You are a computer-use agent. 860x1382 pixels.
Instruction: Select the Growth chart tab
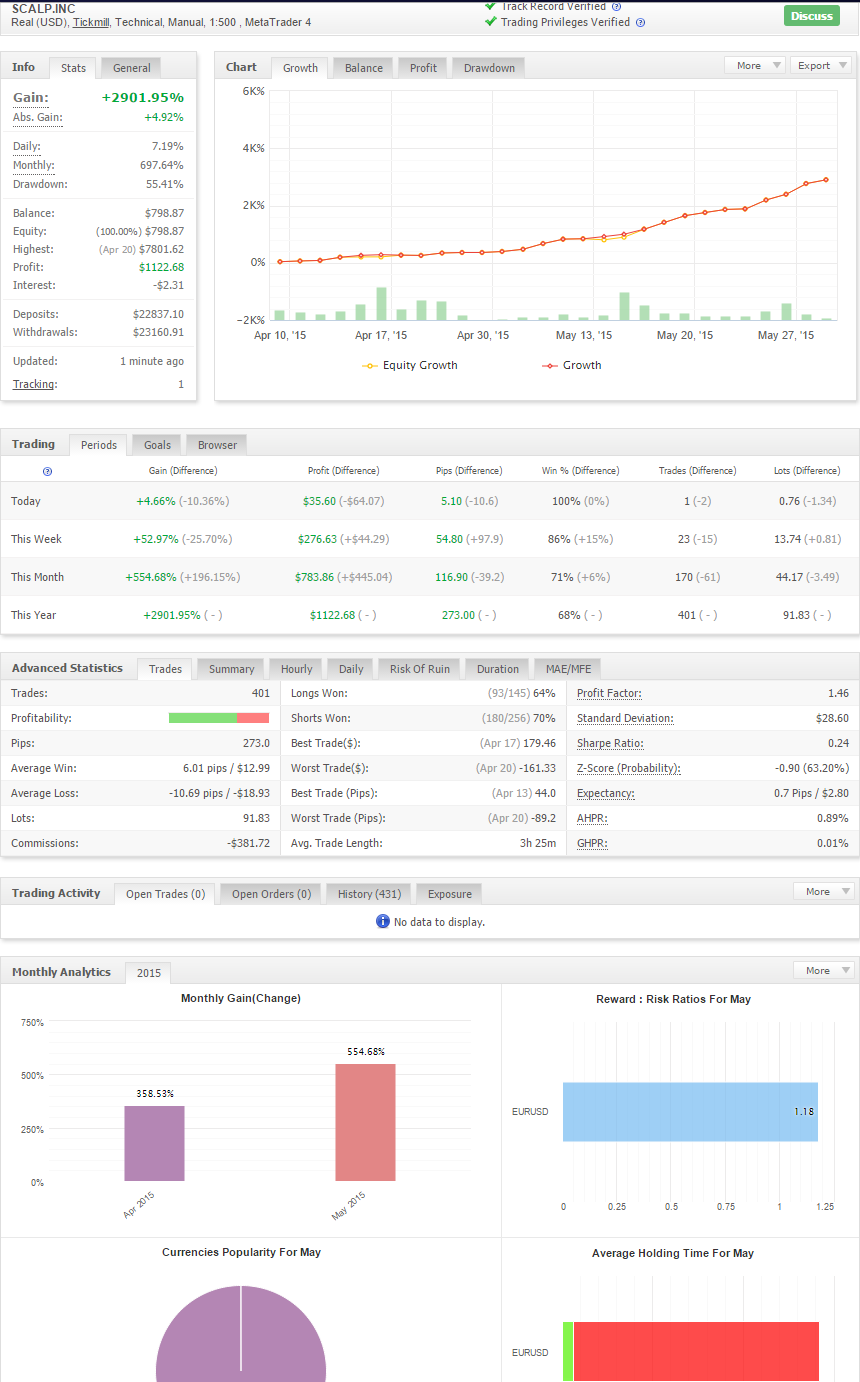300,68
